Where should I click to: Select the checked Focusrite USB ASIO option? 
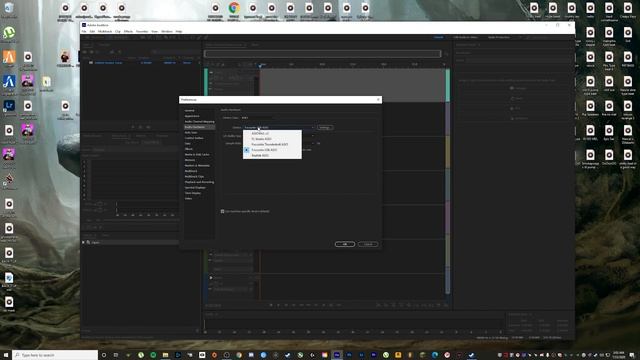(x=272, y=150)
